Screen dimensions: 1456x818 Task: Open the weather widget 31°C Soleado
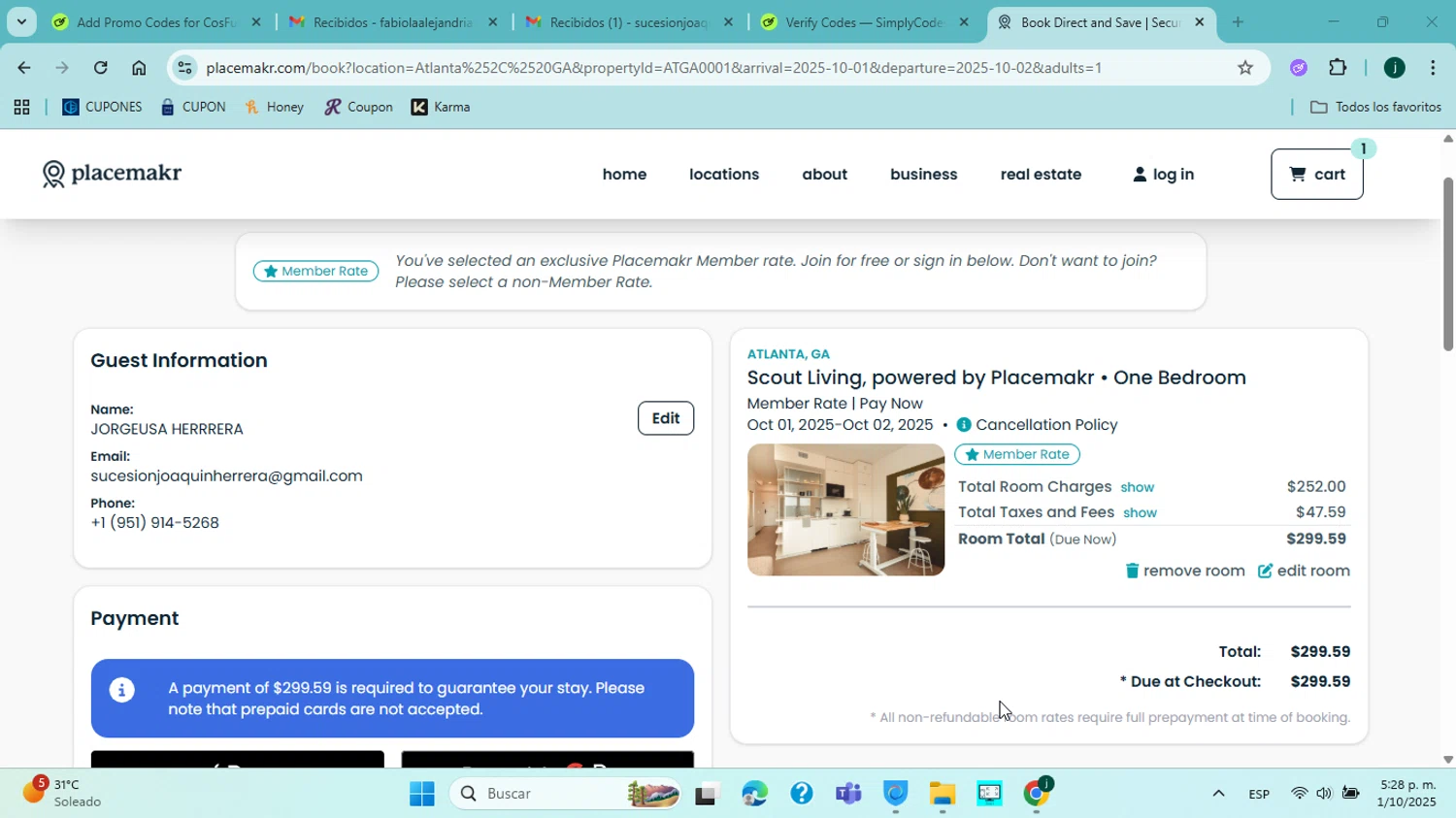click(62, 793)
